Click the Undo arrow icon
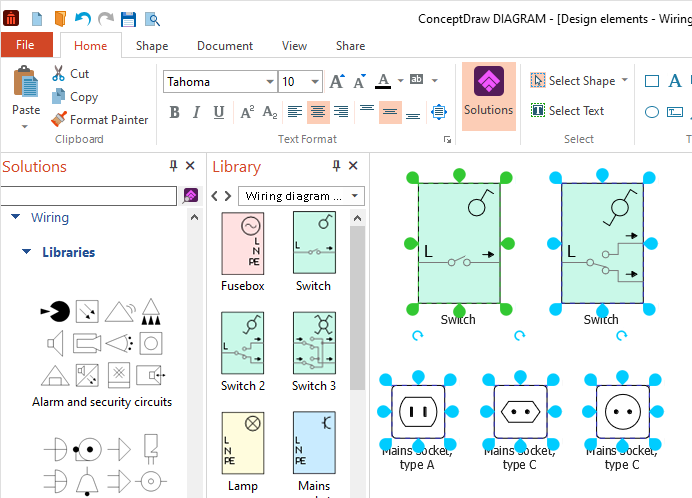 point(83,19)
